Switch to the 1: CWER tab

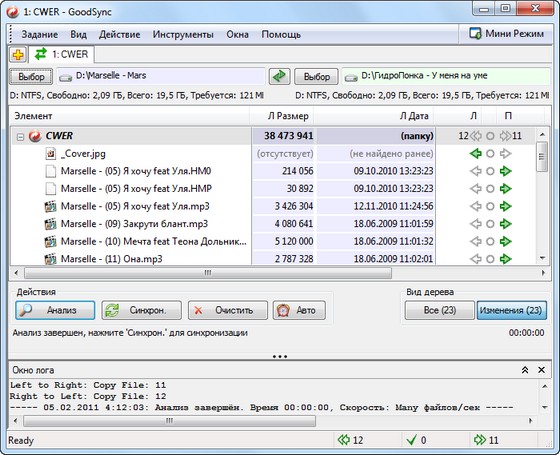point(61,54)
